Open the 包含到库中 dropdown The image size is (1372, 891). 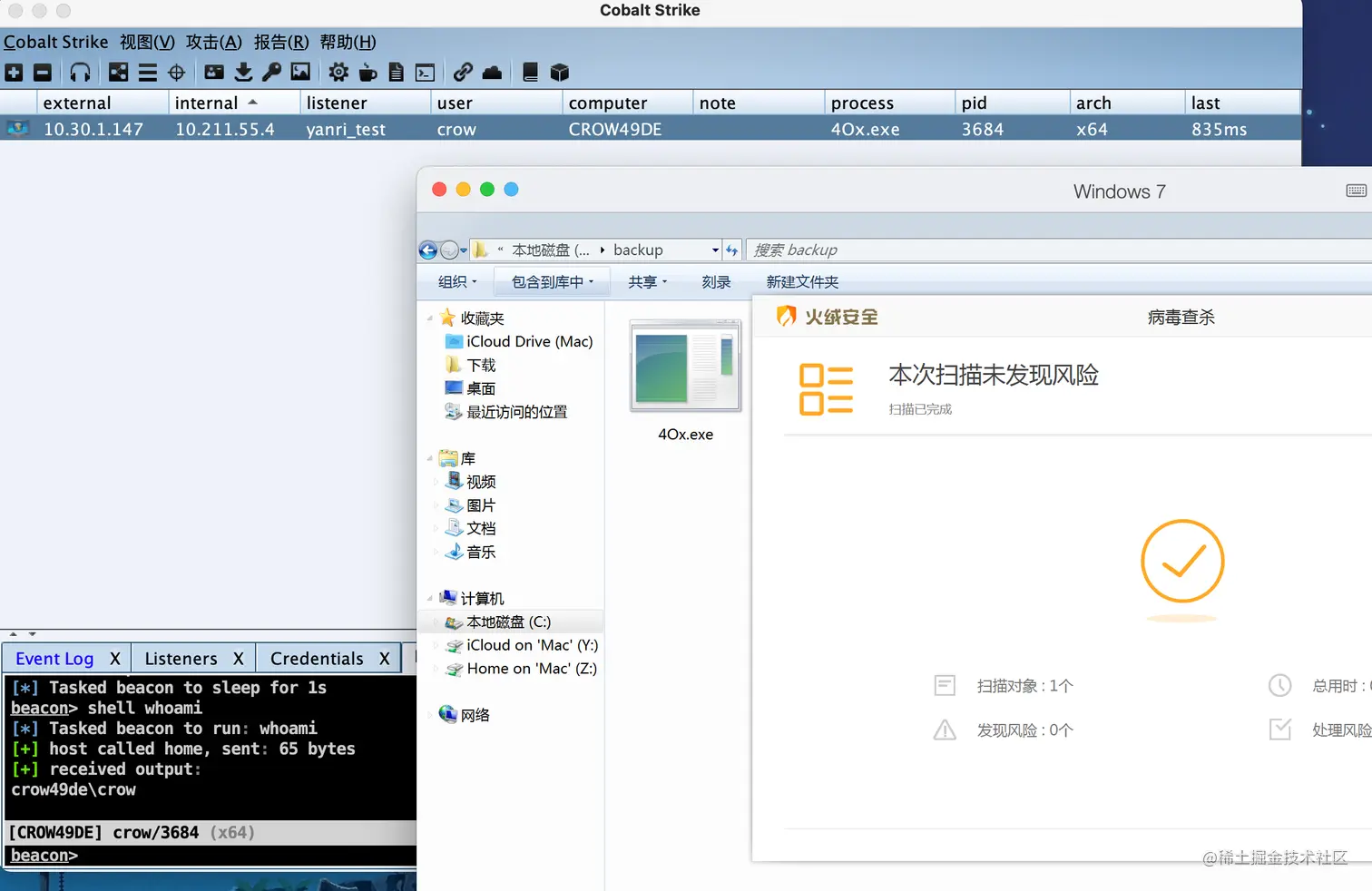[x=553, y=282]
